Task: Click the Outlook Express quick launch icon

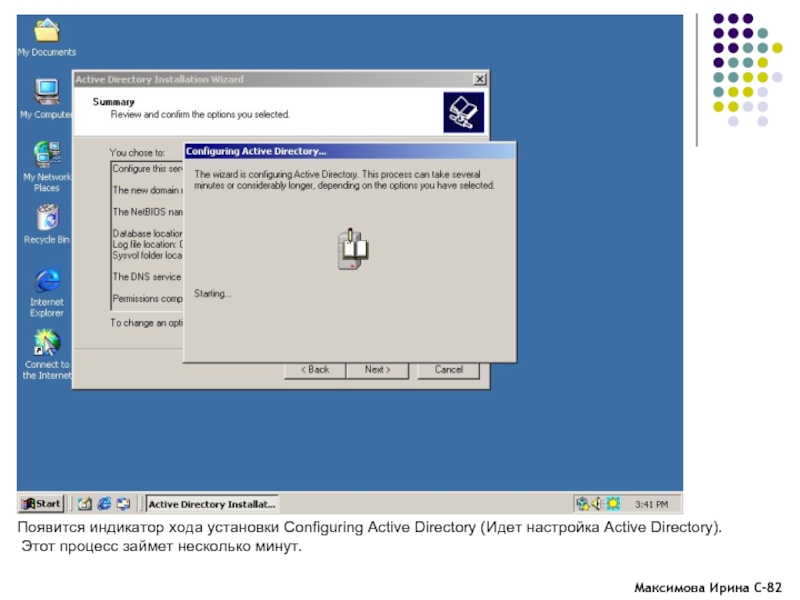Action: coord(123,504)
